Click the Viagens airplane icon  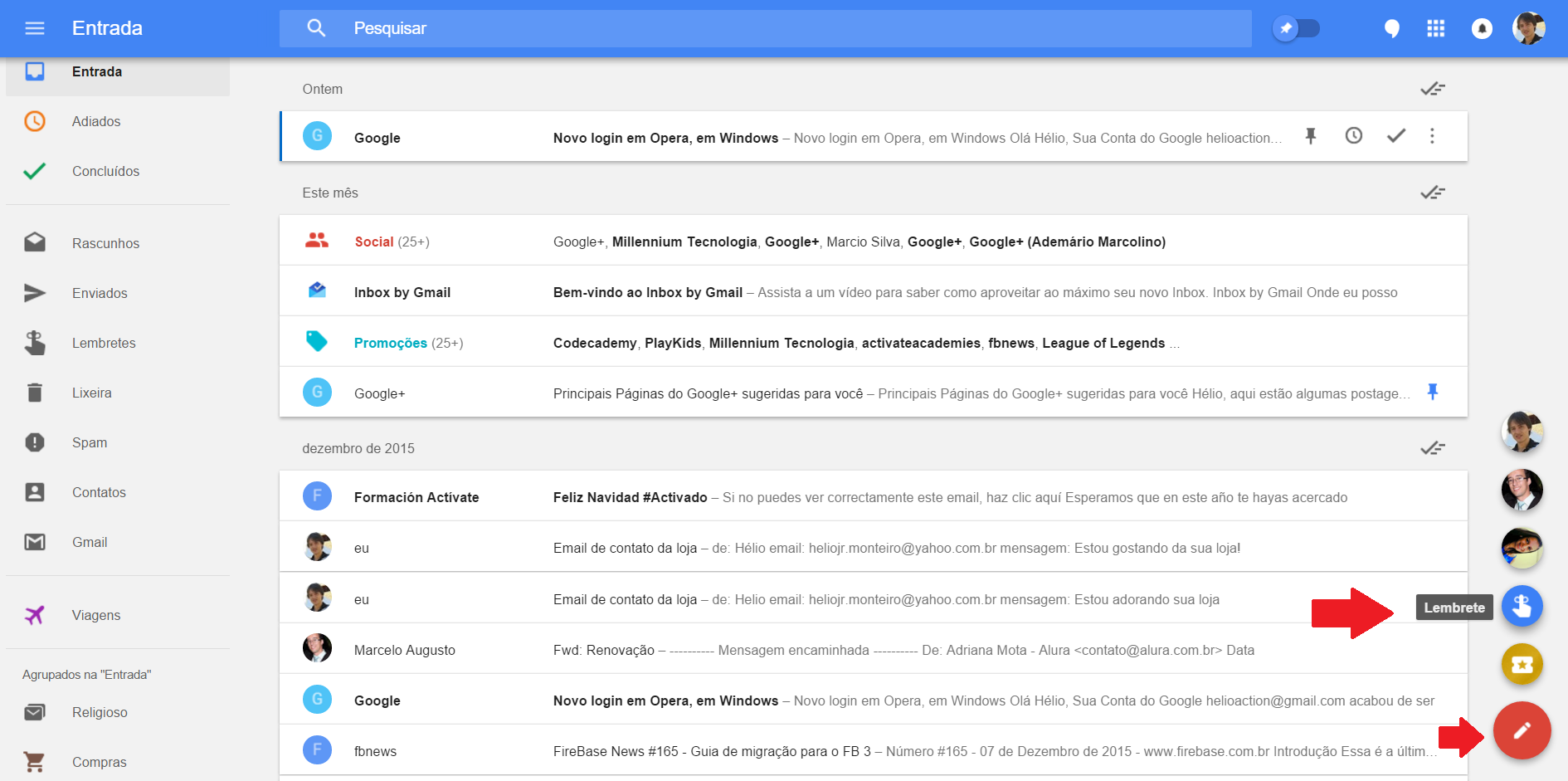35,615
